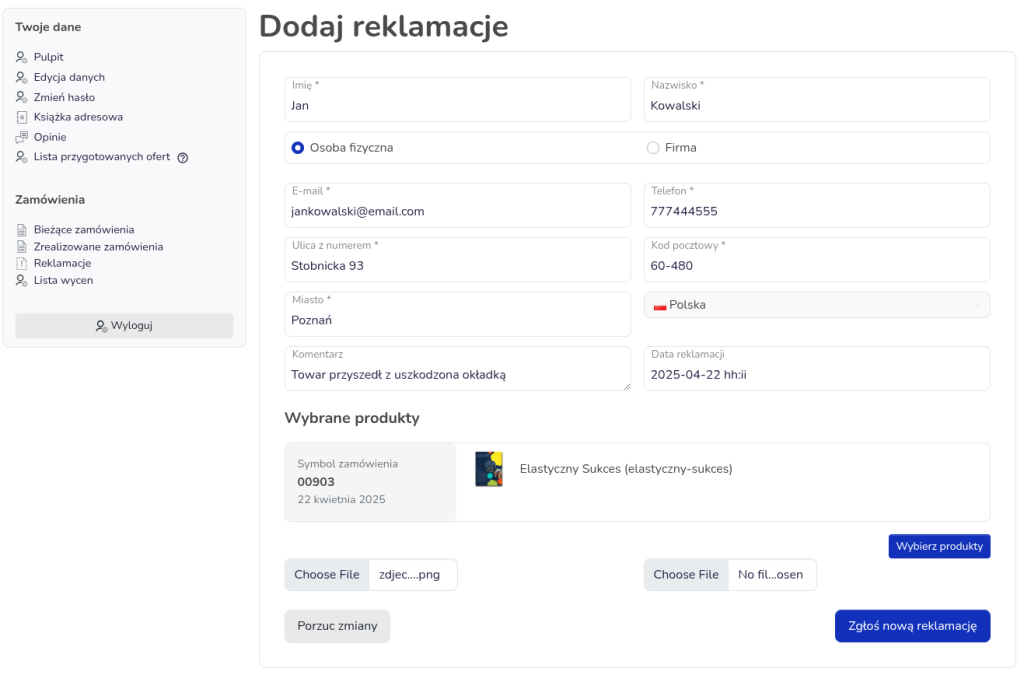Open the Polska country dropdown

click(816, 305)
